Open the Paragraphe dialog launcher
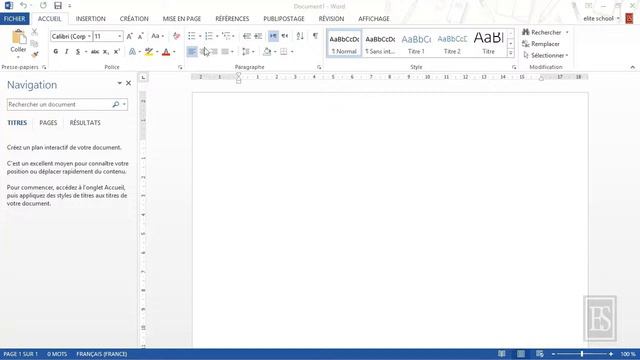 319,67
